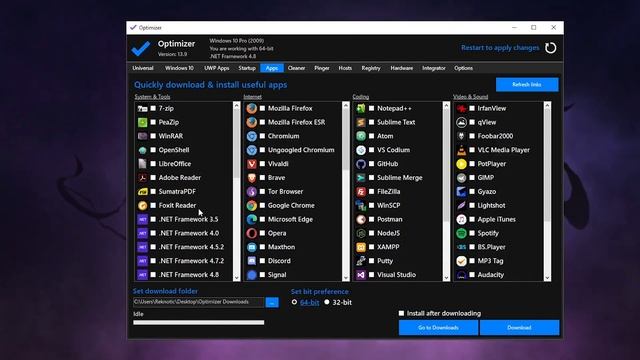This screenshot has width=640, height=360.
Task: Click the Download button
Action: 519,327
